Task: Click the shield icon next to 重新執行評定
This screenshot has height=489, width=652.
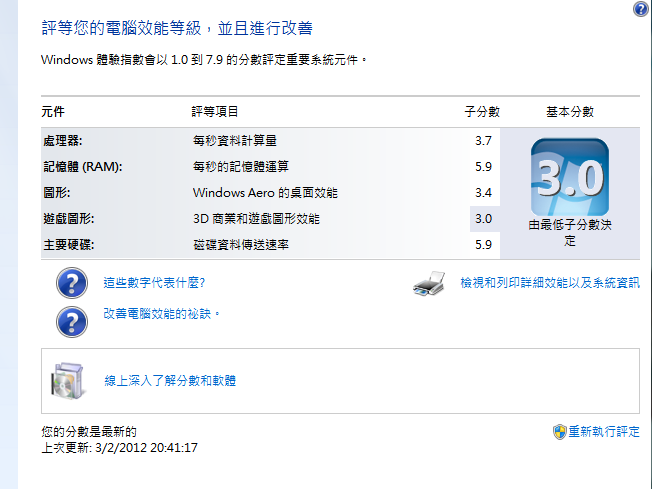Action: pos(559,432)
